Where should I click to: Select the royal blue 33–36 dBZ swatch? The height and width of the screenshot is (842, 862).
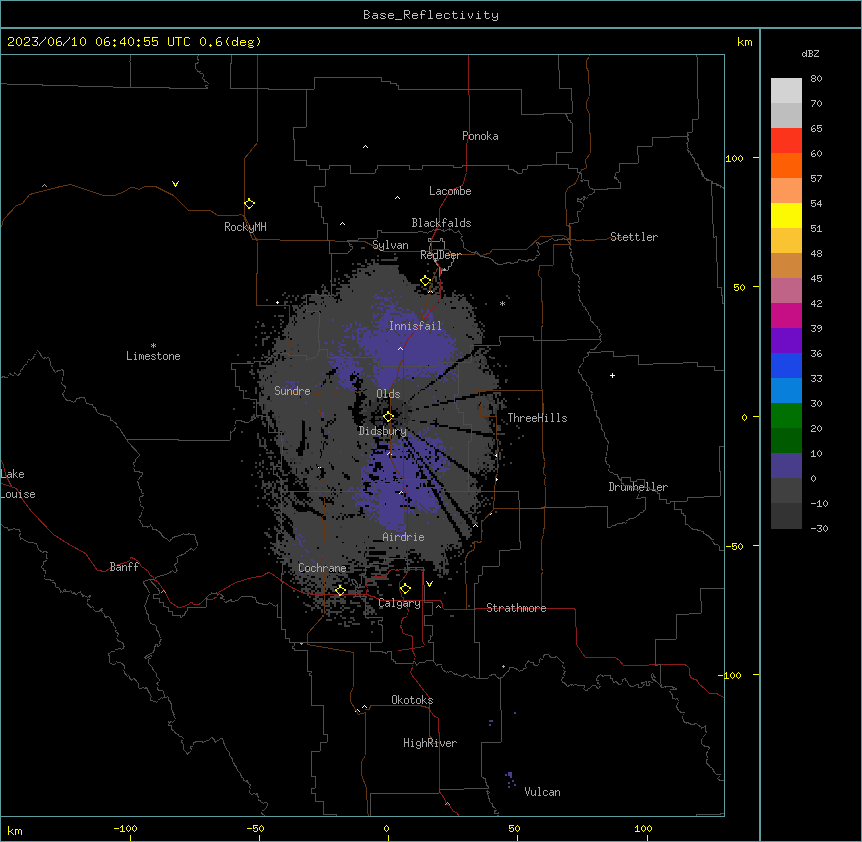click(x=786, y=365)
